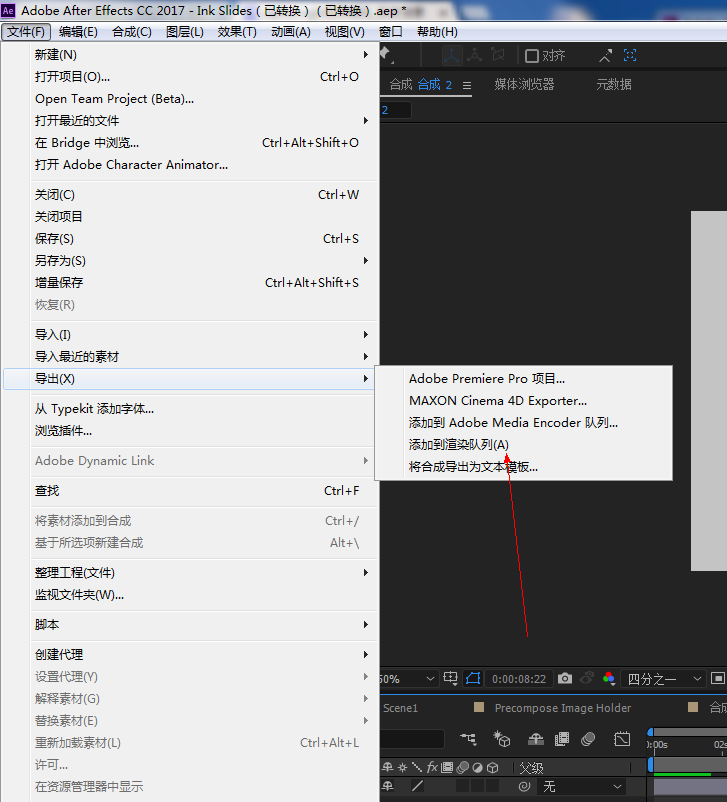Click the Precompose Image Holder tab color label
The width and height of the screenshot is (727, 802).
tap(479, 707)
